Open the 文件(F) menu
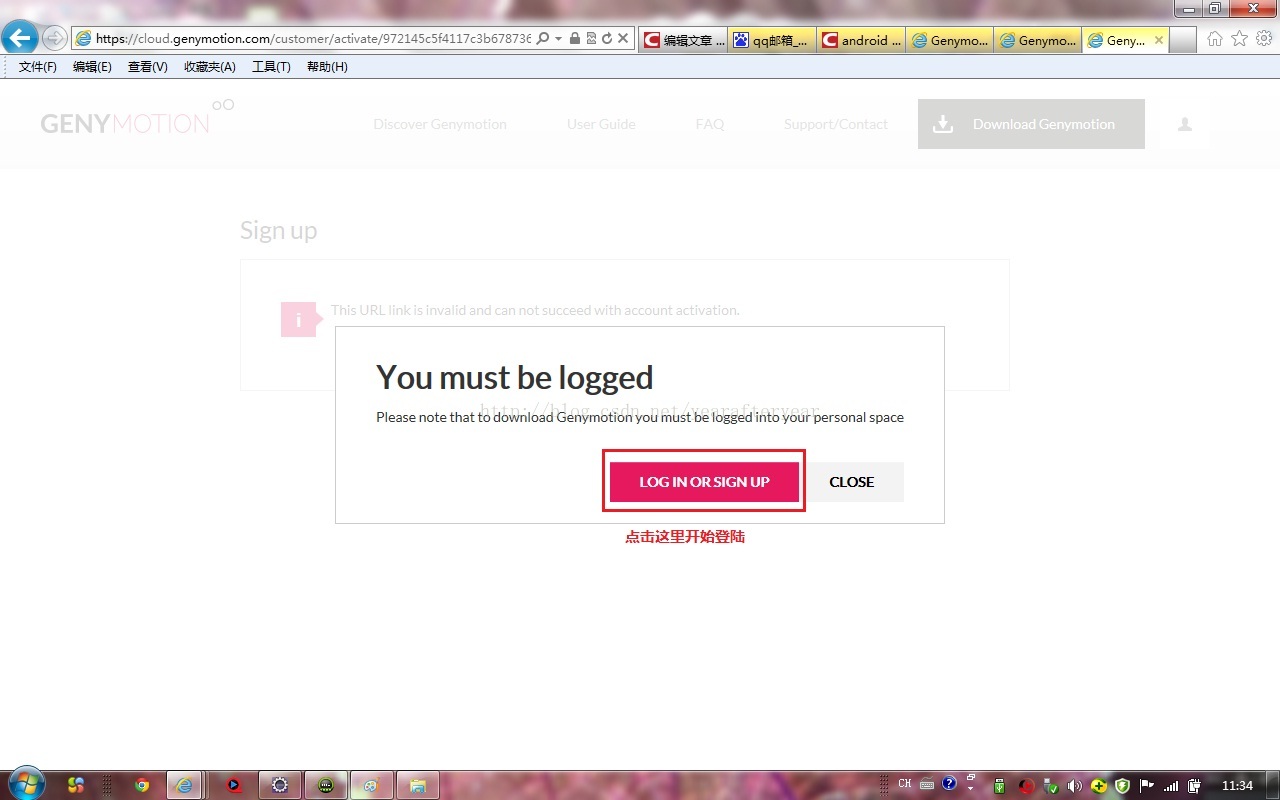Image resolution: width=1280 pixels, height=800 pixels. tap(38, 67)
